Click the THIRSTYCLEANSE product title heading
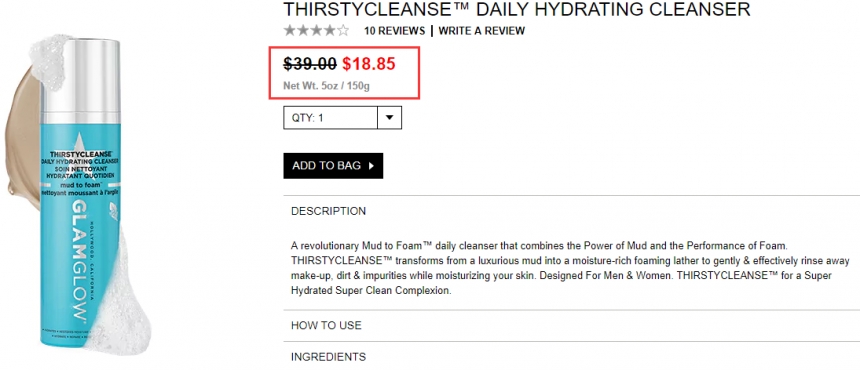 pyautogui.click(x=517, y=9)
